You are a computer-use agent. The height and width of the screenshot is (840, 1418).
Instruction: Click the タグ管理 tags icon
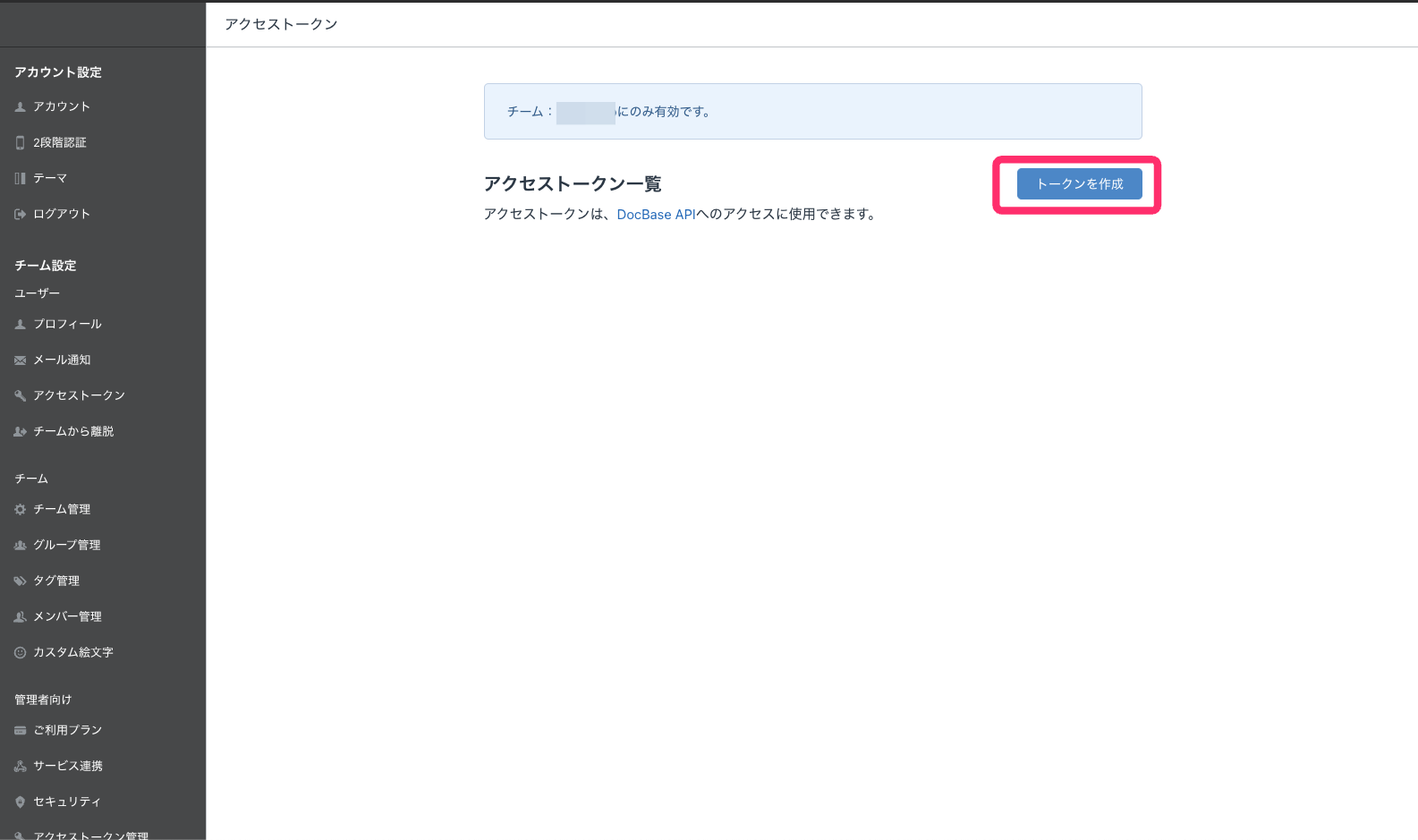pos(20,581)
